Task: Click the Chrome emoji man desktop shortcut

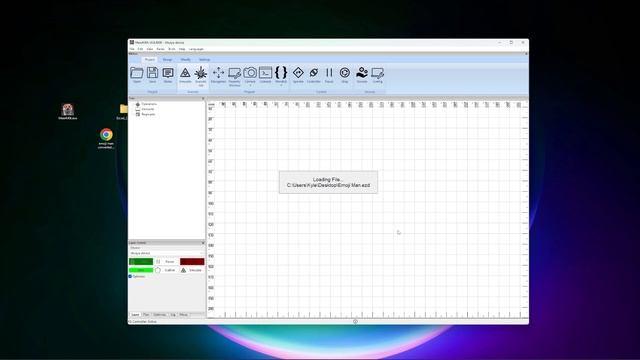Action: [x=106, y=139]
